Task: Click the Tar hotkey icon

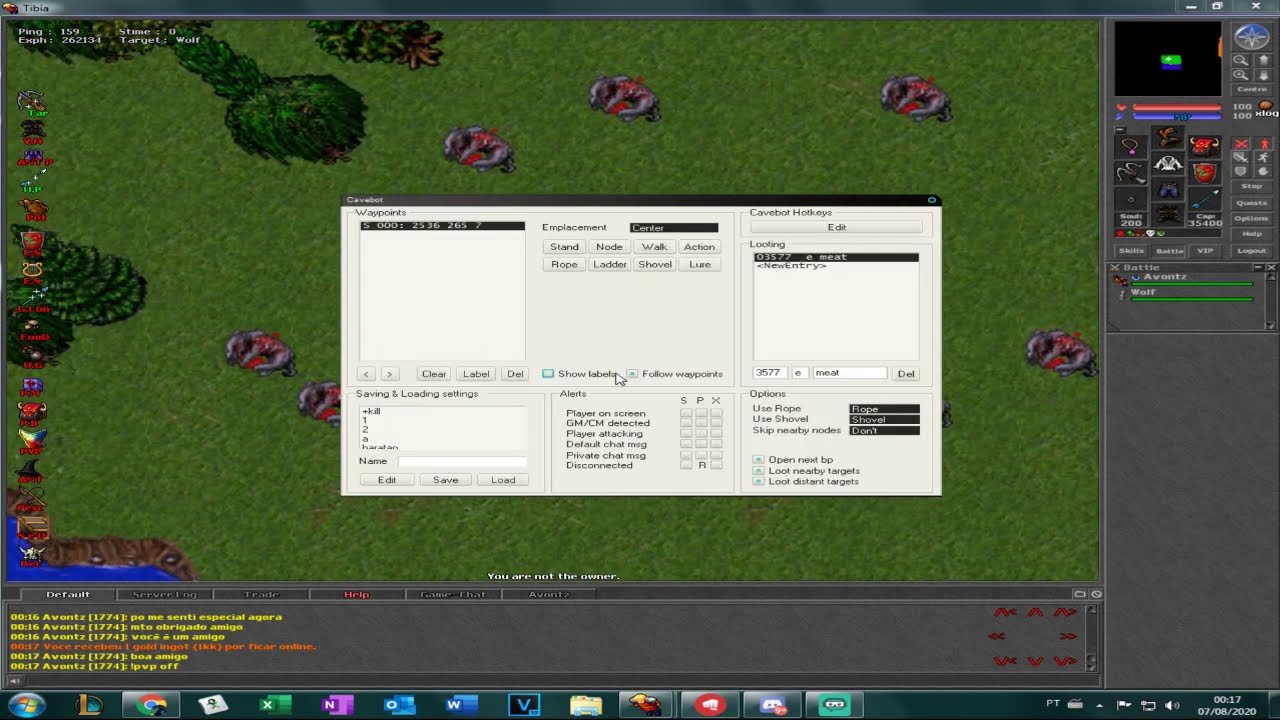Action: click(x=31, y=103)
